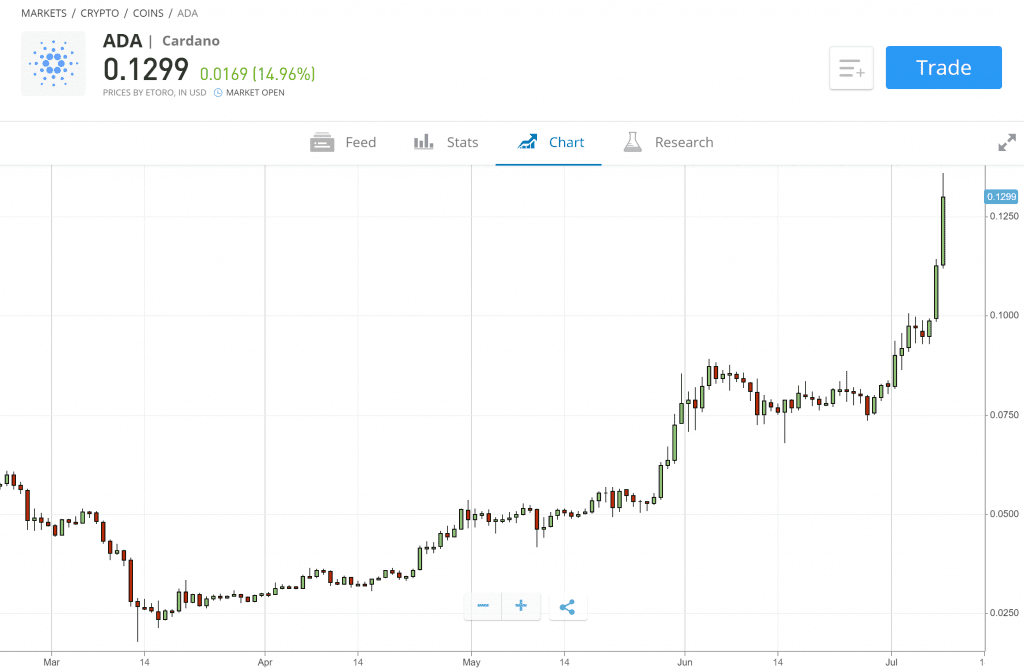Click the Mar date axis label
The height and width of the screenshot is (669, 1024).
coord(52,661)
